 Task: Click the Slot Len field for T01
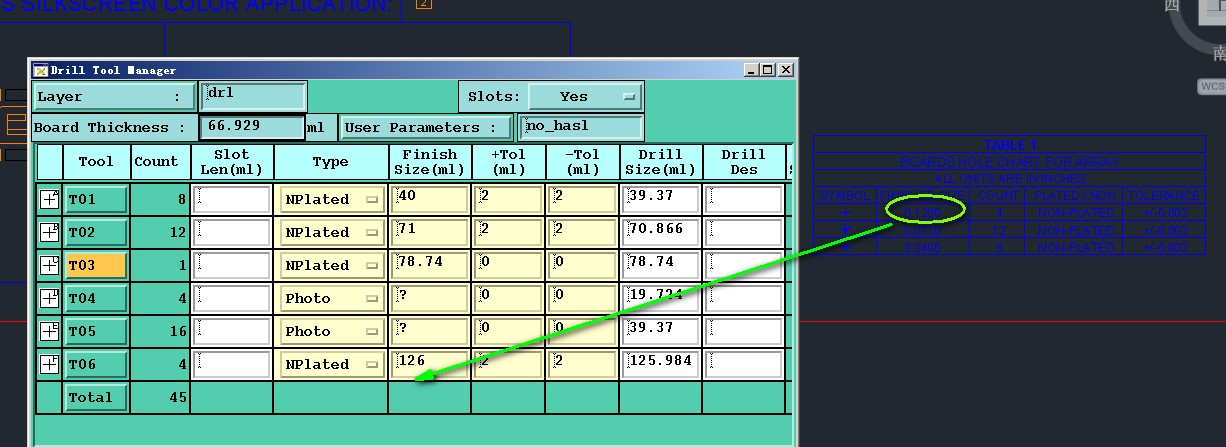[231, 199]
